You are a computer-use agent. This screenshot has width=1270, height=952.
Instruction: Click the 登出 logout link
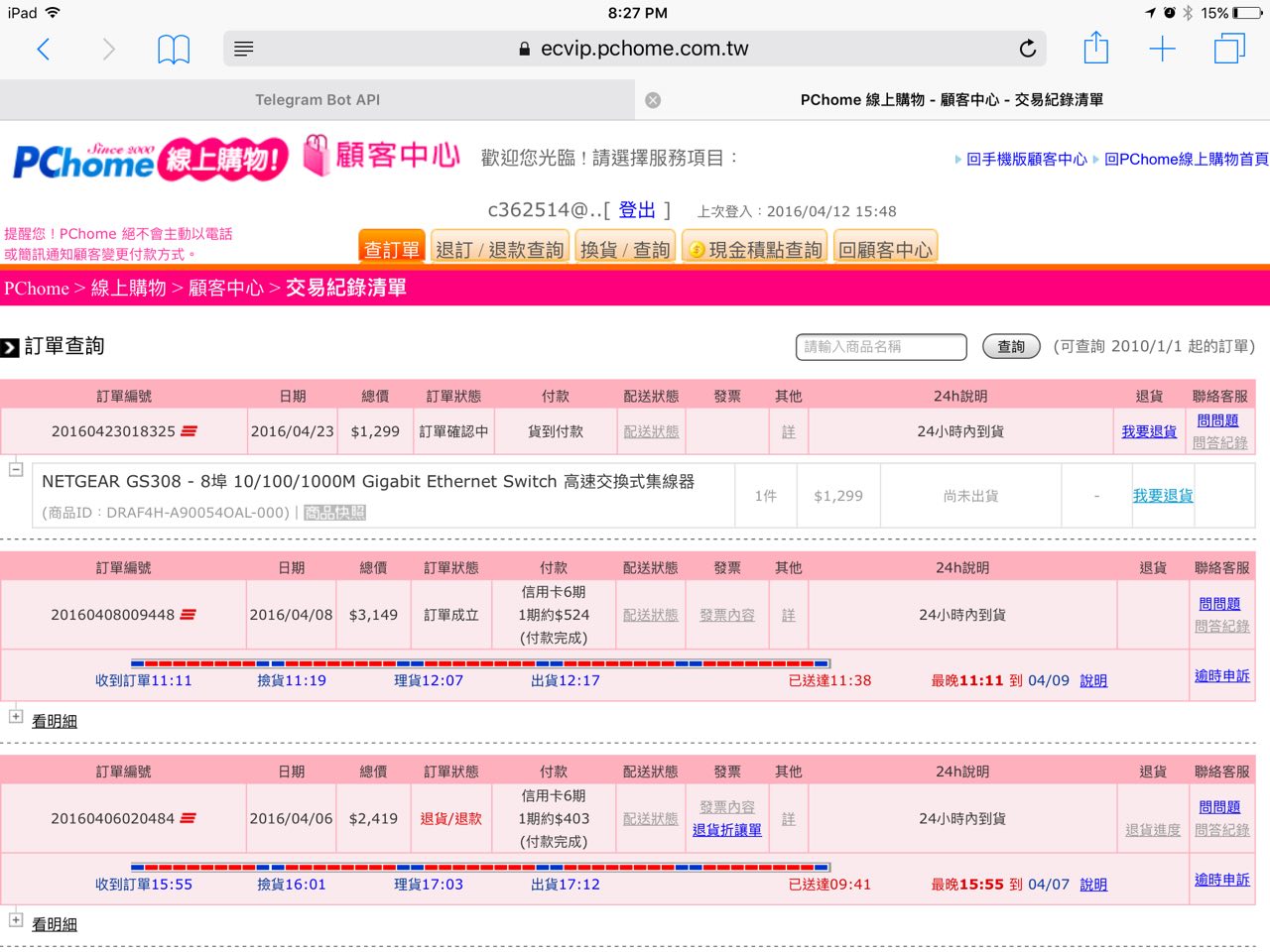(637, 210)
